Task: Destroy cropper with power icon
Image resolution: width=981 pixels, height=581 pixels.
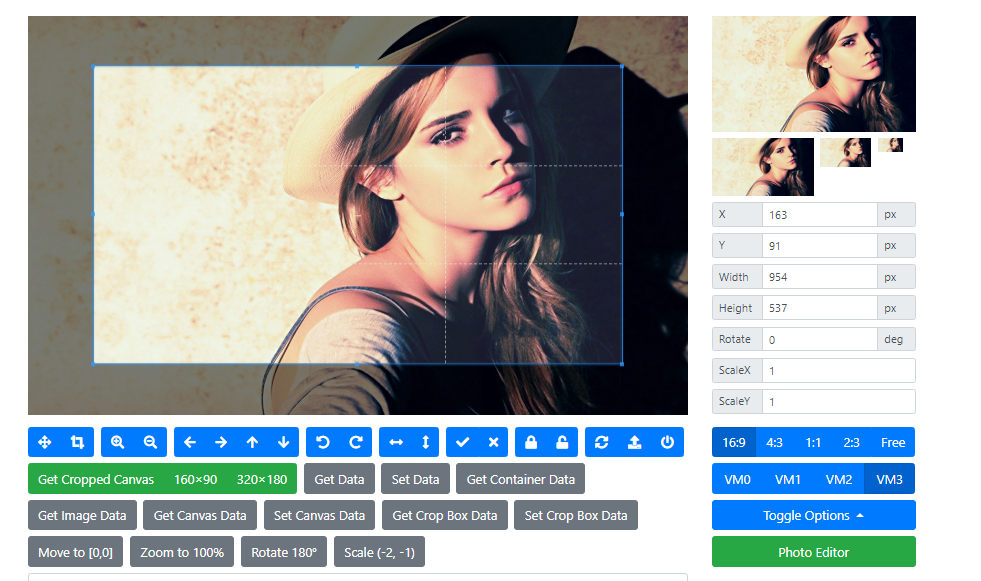Action: [x=668, y=442]
